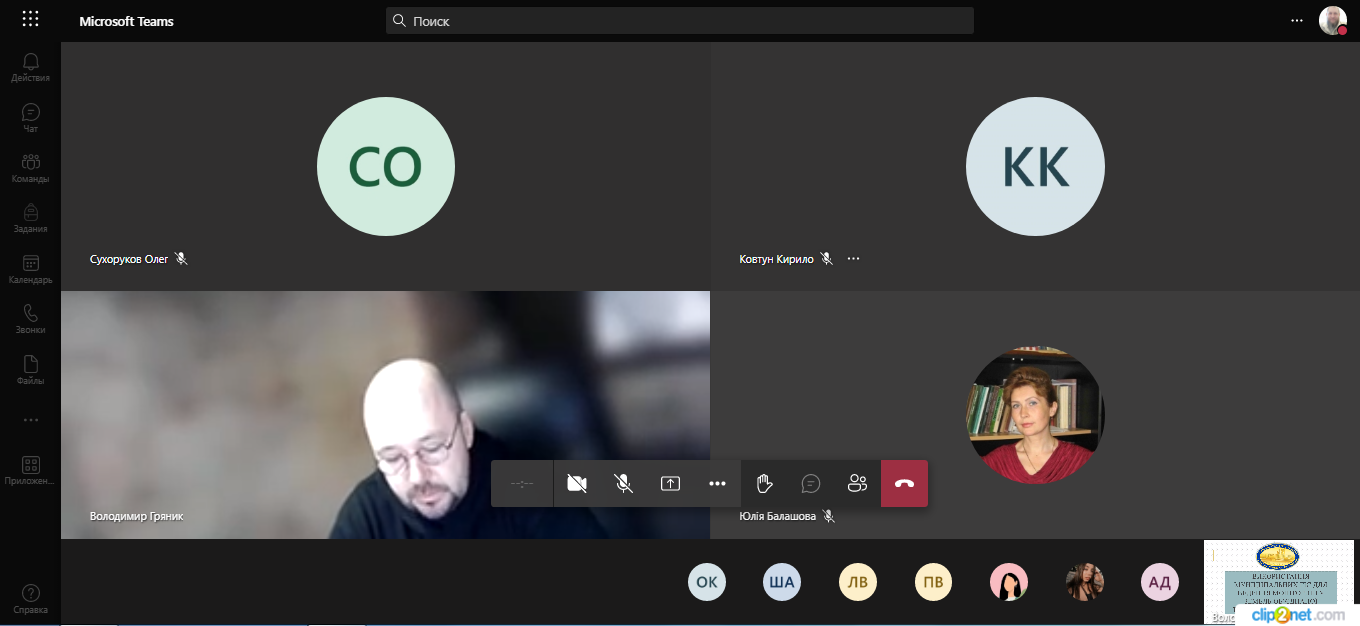
Task: Expand more apps ellipsis in sidebar
Action: [x=30, y=420]
